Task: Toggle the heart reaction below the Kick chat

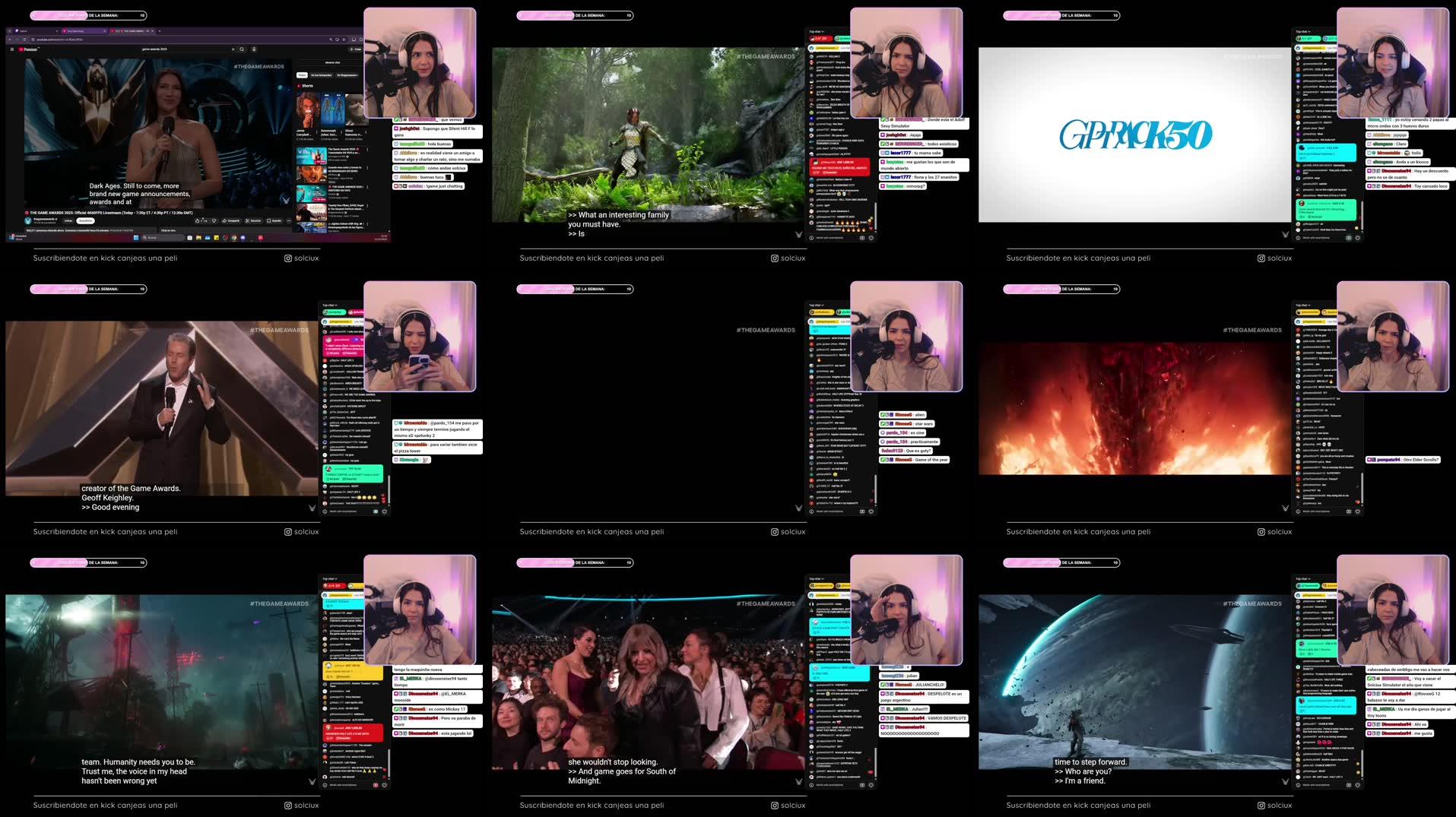Action: click(x=871, y=239)
